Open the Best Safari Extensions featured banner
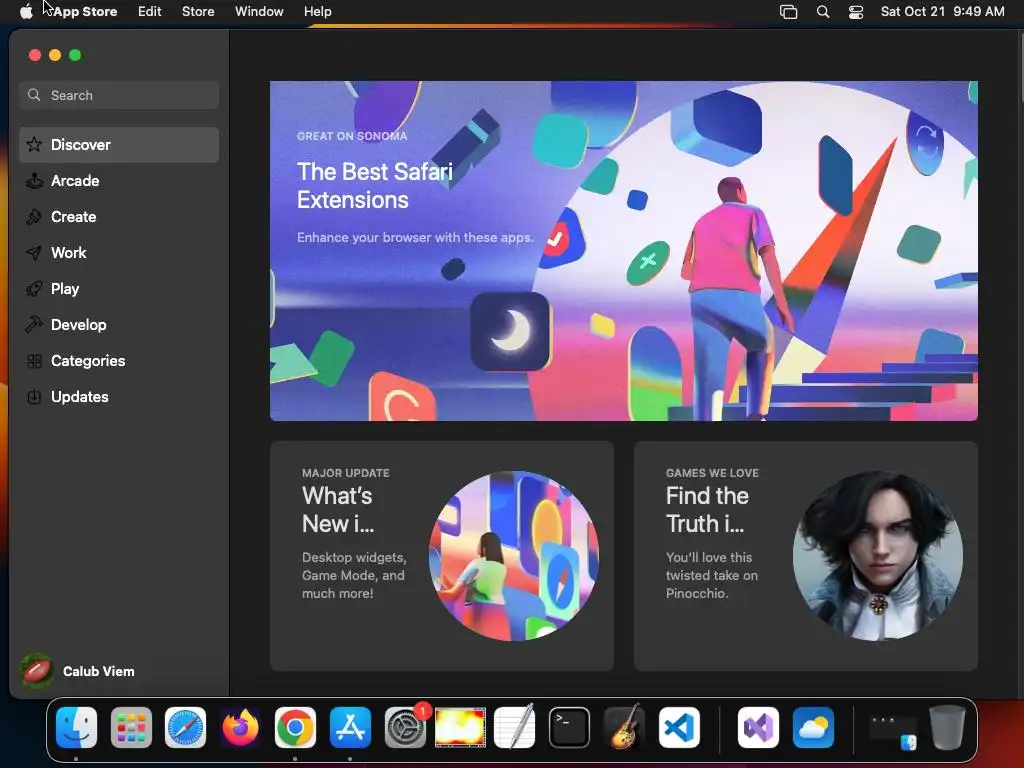Image resolution: width=1024 pixels, height=768 pixels. pyautogui.click(x=624, y=251)
